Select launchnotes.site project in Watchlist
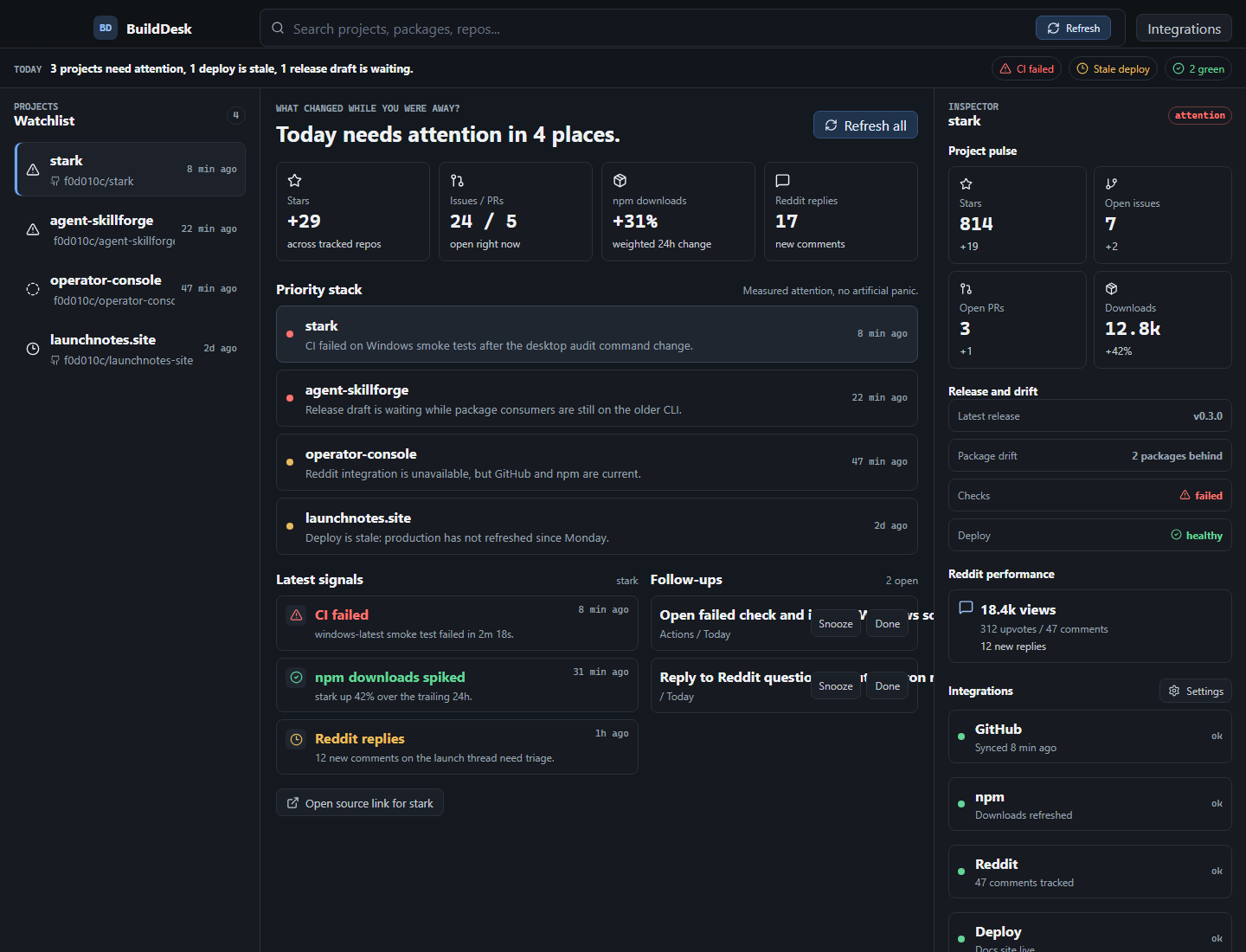This screenshot has width=1246, height=952. click(x=131, y=349)
